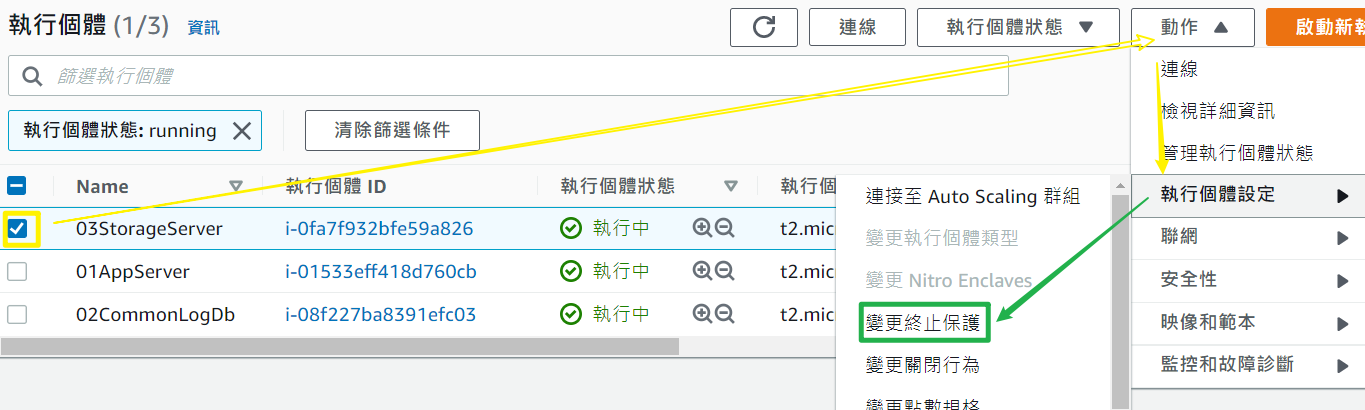The width and height of the screenshot is (1365, 410).
Task: Click the refresh icon button
Action: (x=763, y=27)
